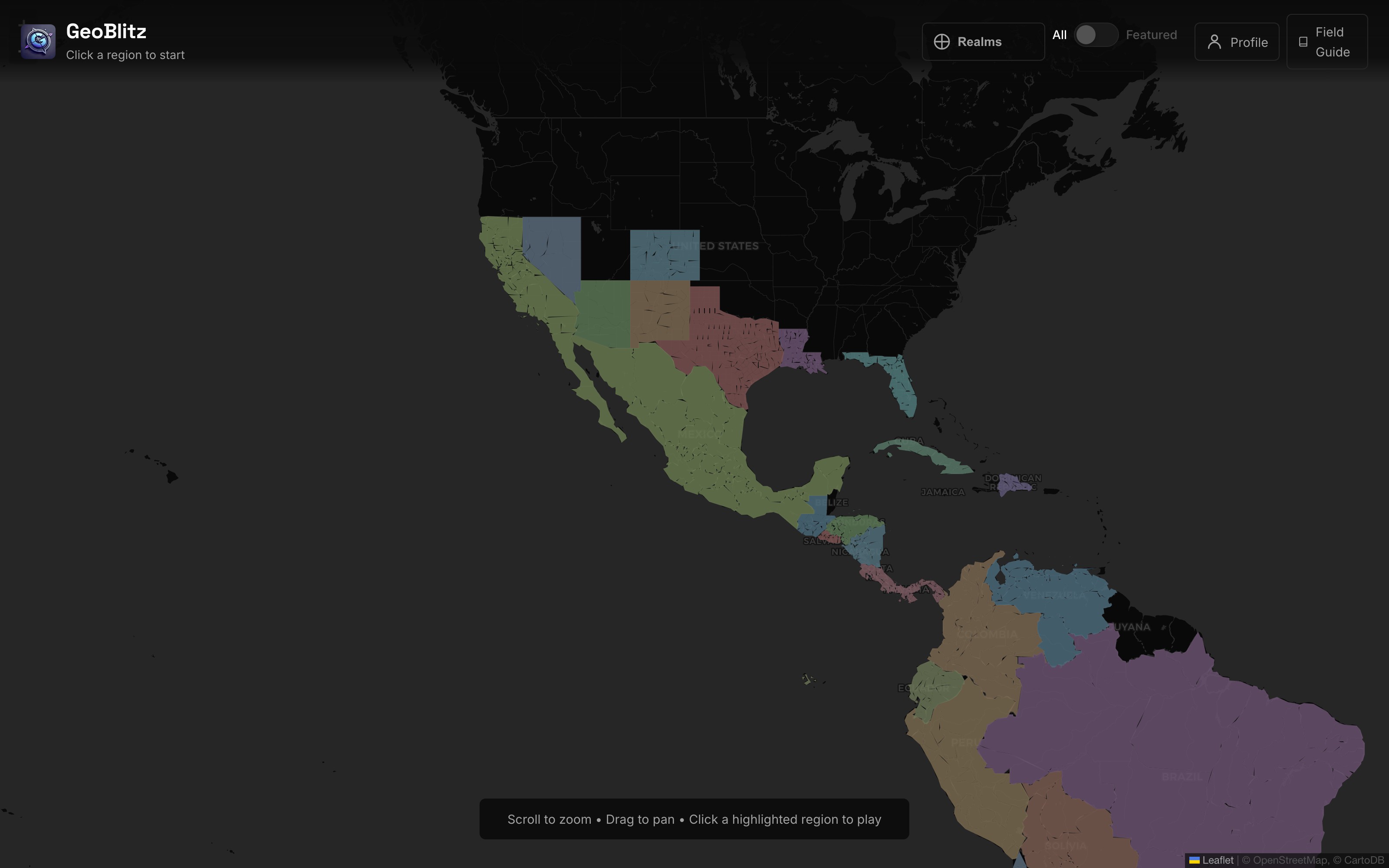Click the GeoBlitz compass logo icon
Image resolution: width=1389 pixels, height=868 pixels.
coord(38,41)
